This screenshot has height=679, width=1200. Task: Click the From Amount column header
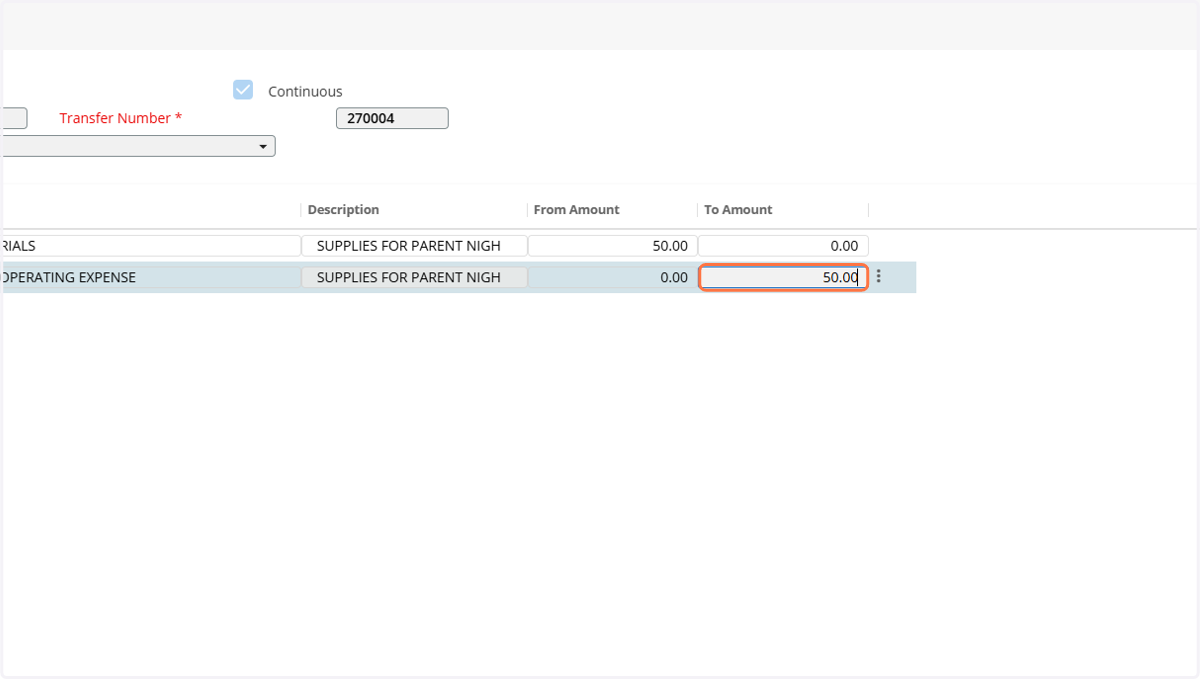pos(576,210)
